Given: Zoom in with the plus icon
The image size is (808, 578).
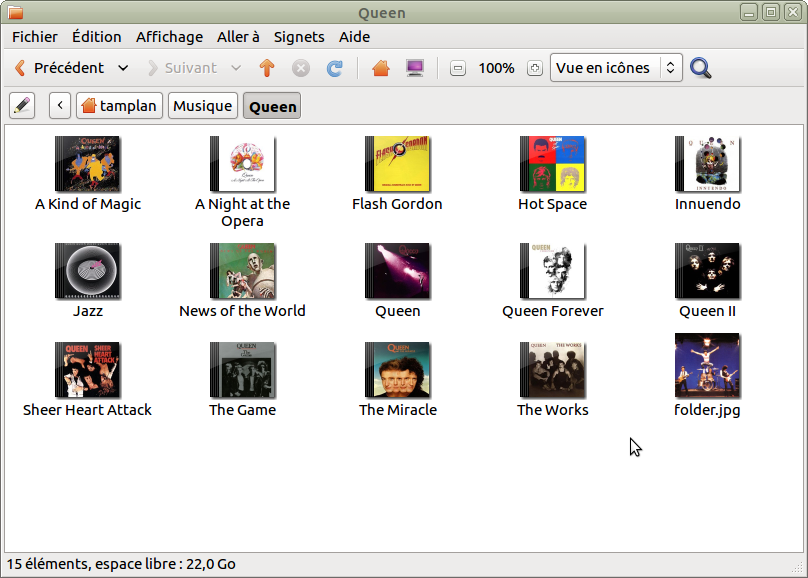Looking at the screenshot, I should click(535, 68).
